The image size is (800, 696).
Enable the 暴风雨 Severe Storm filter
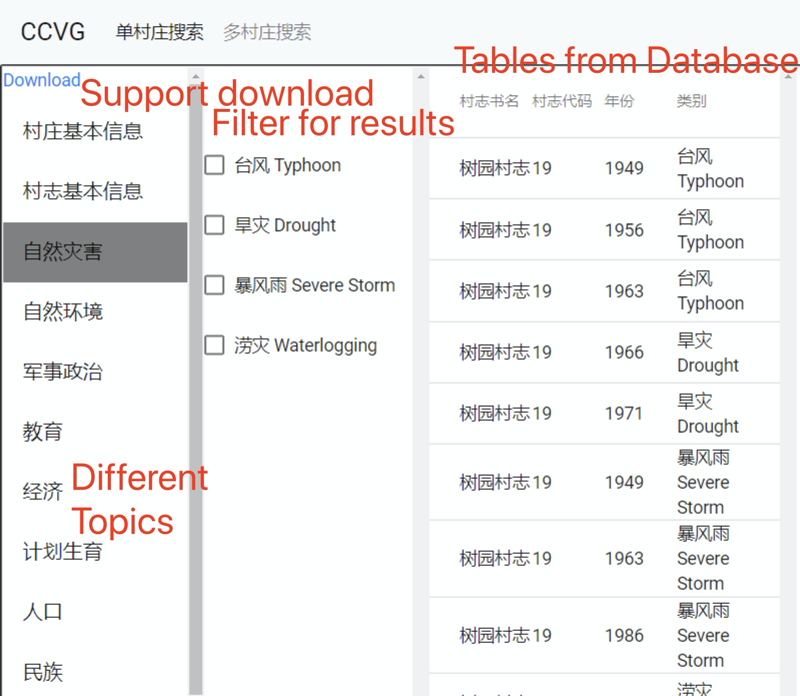[214, 285]
